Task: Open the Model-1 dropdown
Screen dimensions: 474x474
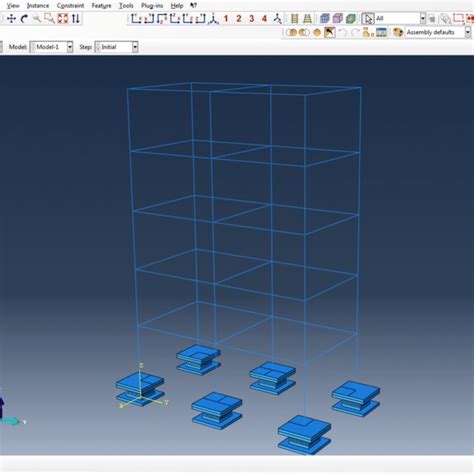Action: click(51, 47)
